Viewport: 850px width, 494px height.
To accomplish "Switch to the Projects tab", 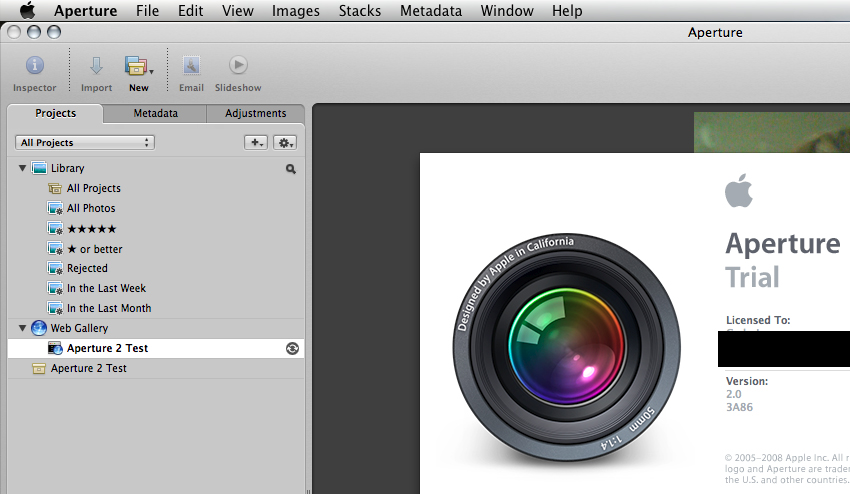I will pyautogui.click(x=55, y=113).
